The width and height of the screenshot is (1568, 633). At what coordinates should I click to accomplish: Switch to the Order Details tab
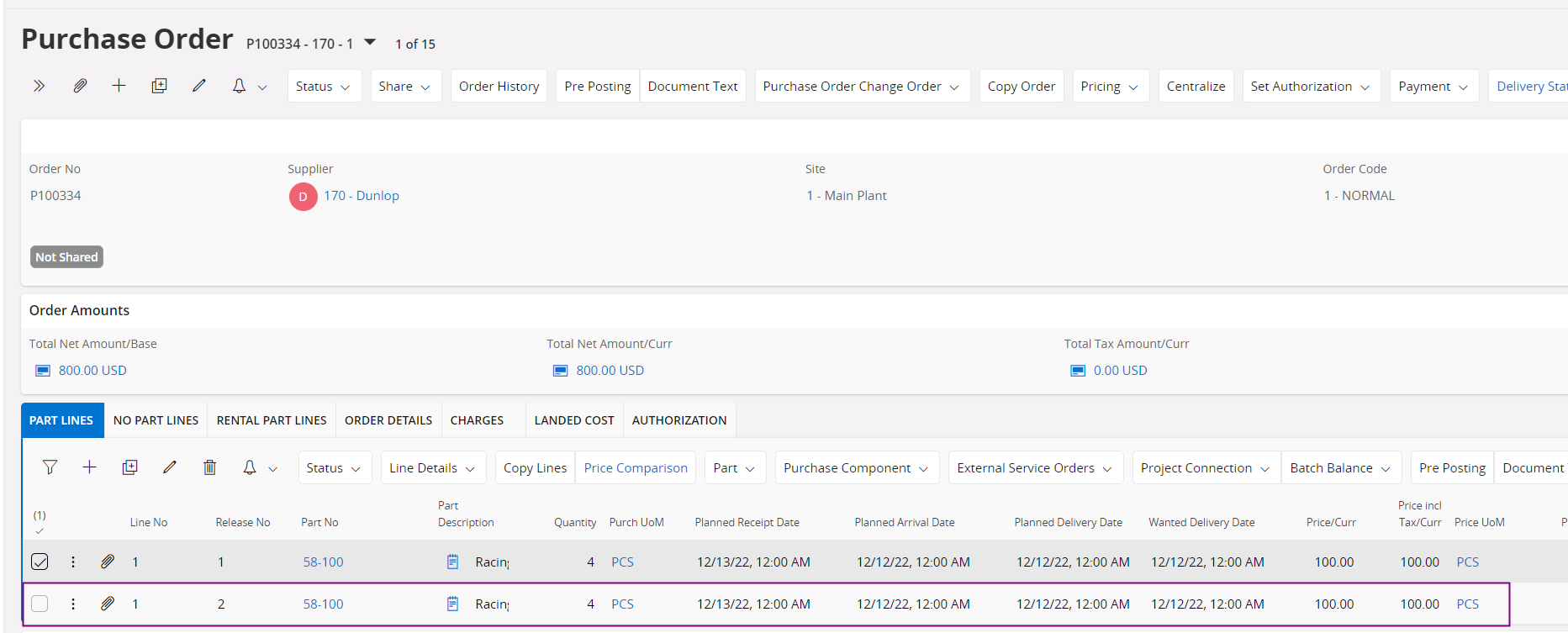point(388,420)
